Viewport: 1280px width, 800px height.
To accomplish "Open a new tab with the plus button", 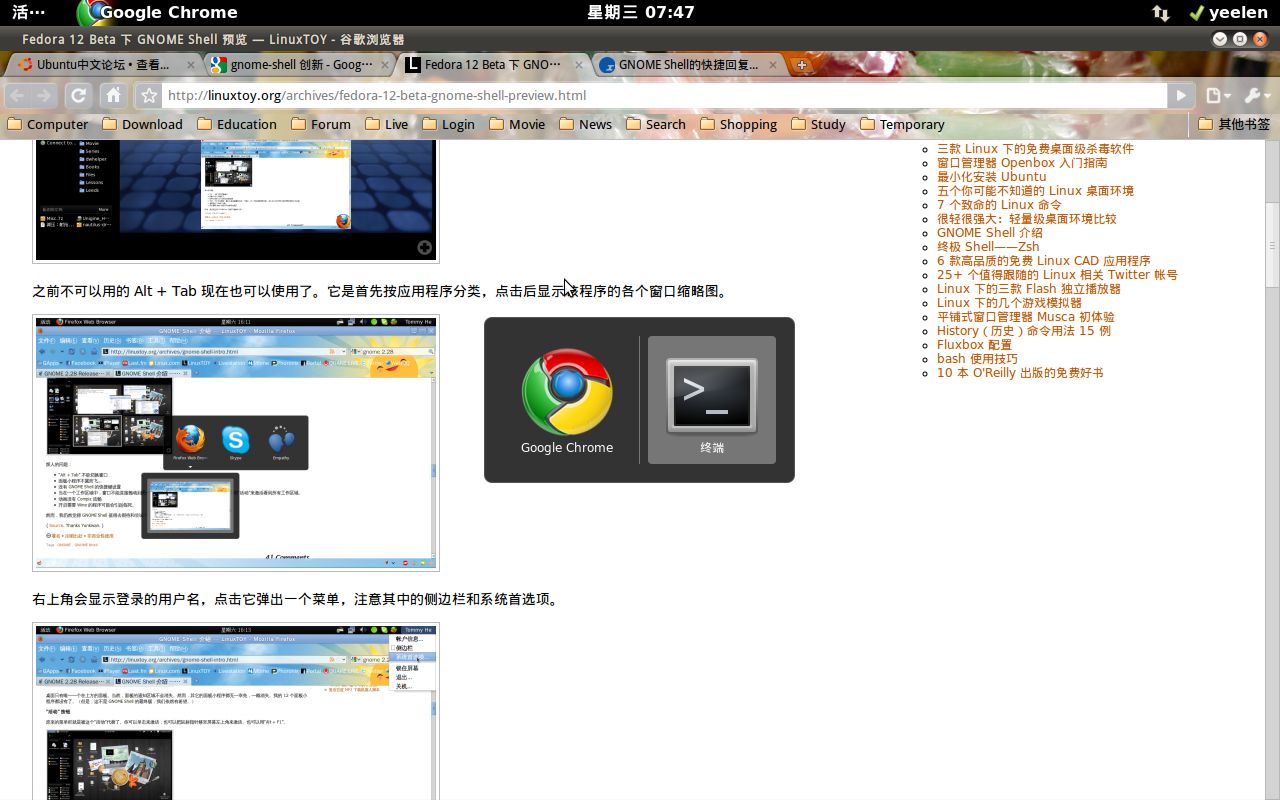I will [x=801, y=65].
